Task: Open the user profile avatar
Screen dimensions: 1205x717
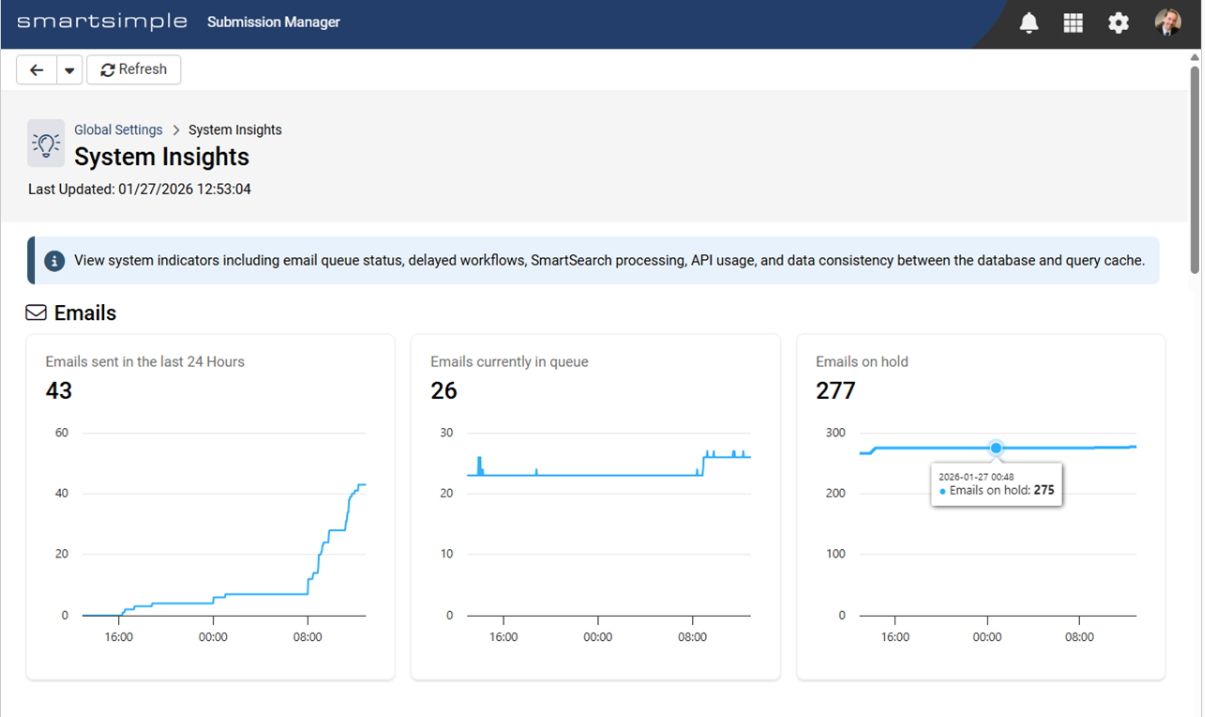Action: coord(1167,22)
